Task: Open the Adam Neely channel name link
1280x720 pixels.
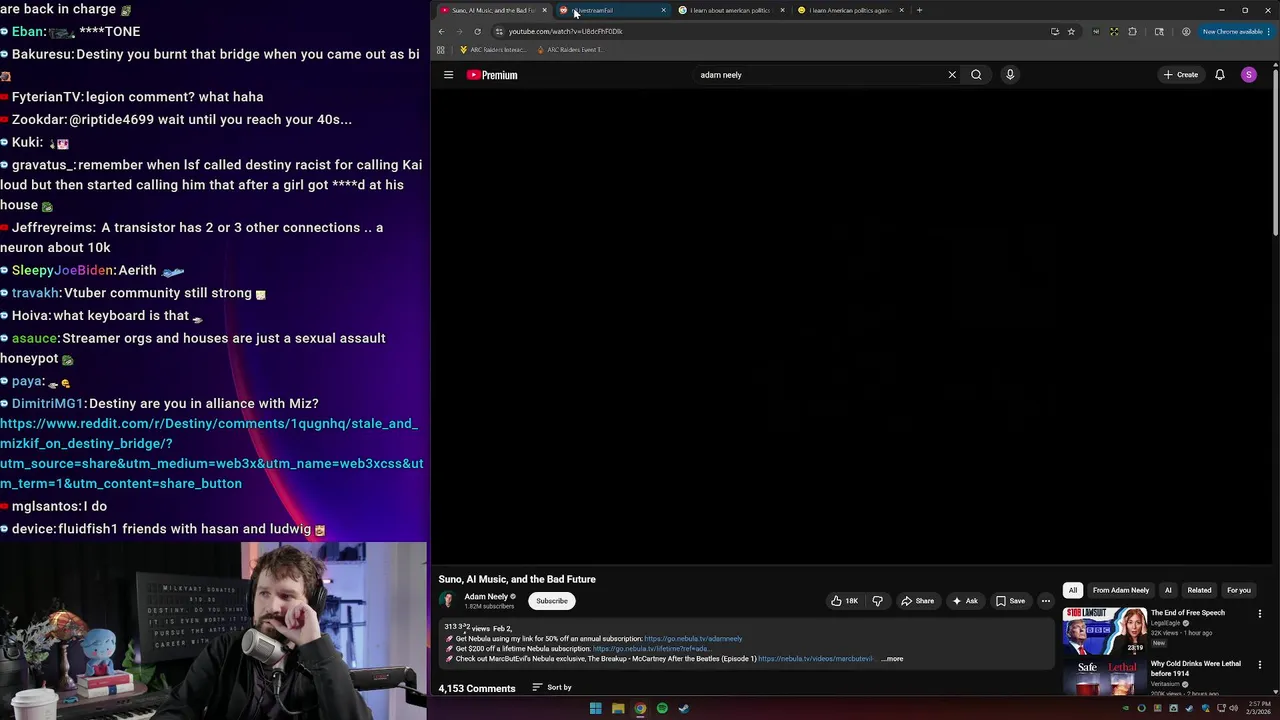Action: (486, 597)
